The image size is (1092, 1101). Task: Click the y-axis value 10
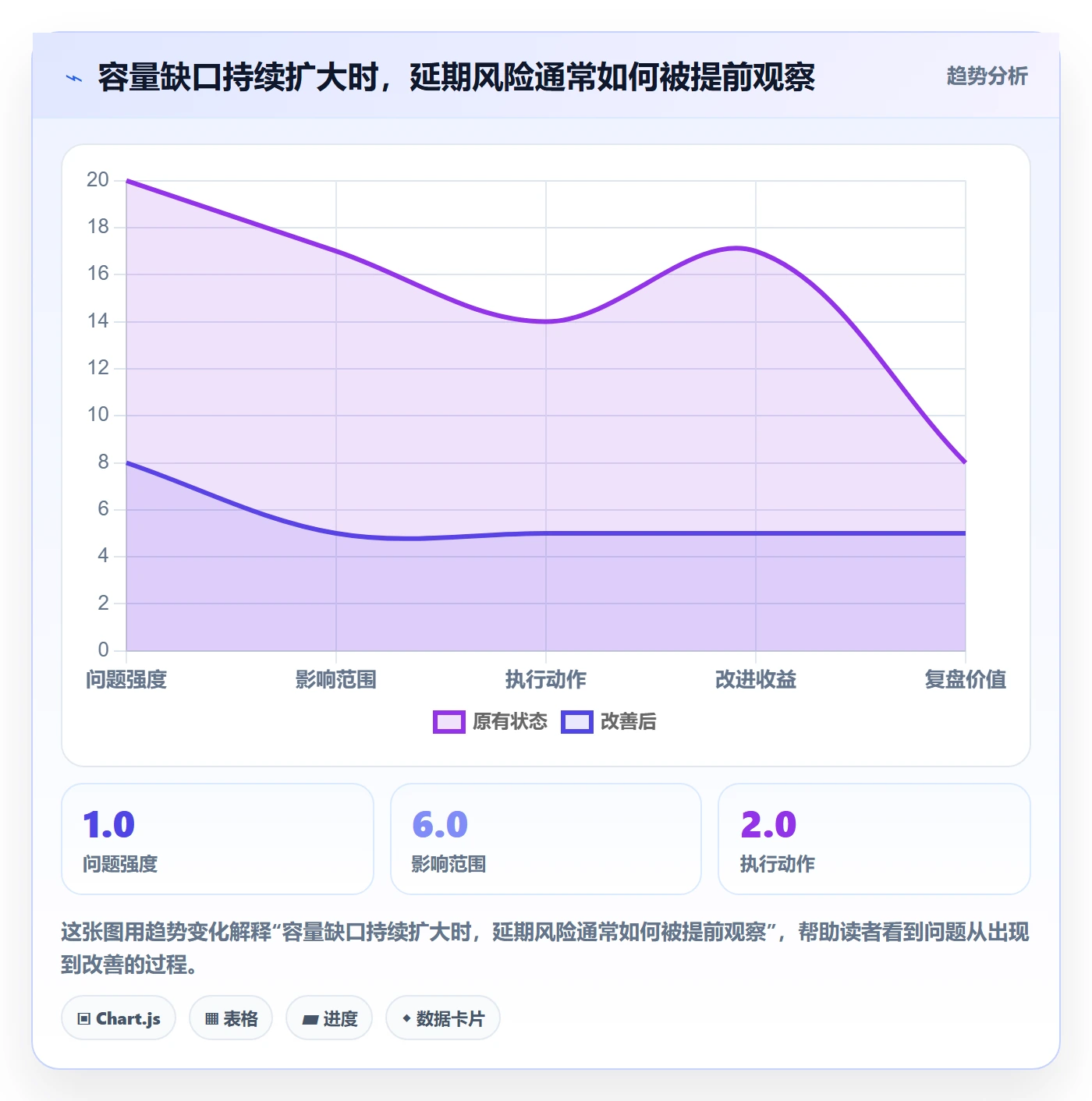(98, 415)
